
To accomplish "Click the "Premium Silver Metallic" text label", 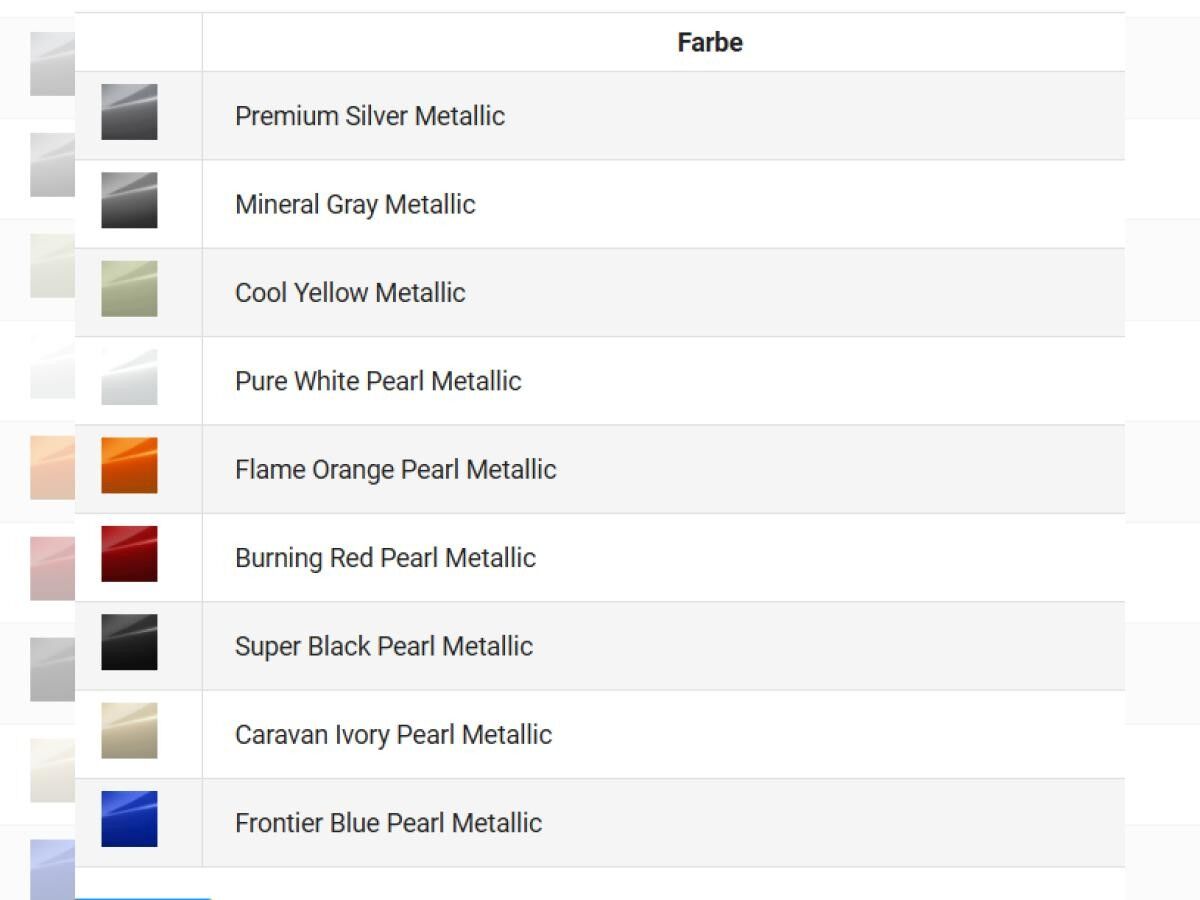I will tap(370, 116).
